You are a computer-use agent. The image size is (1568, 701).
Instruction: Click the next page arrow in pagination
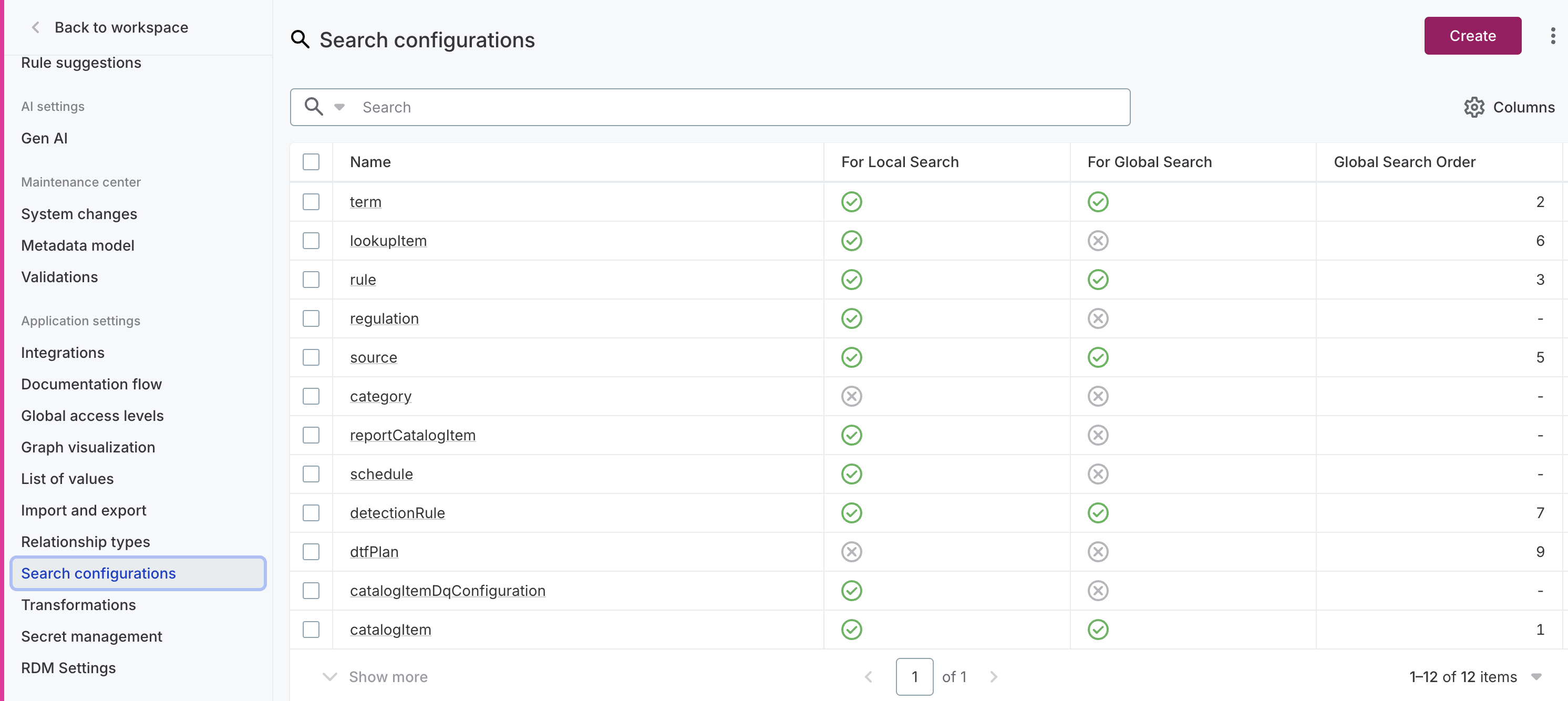point(993,677)
